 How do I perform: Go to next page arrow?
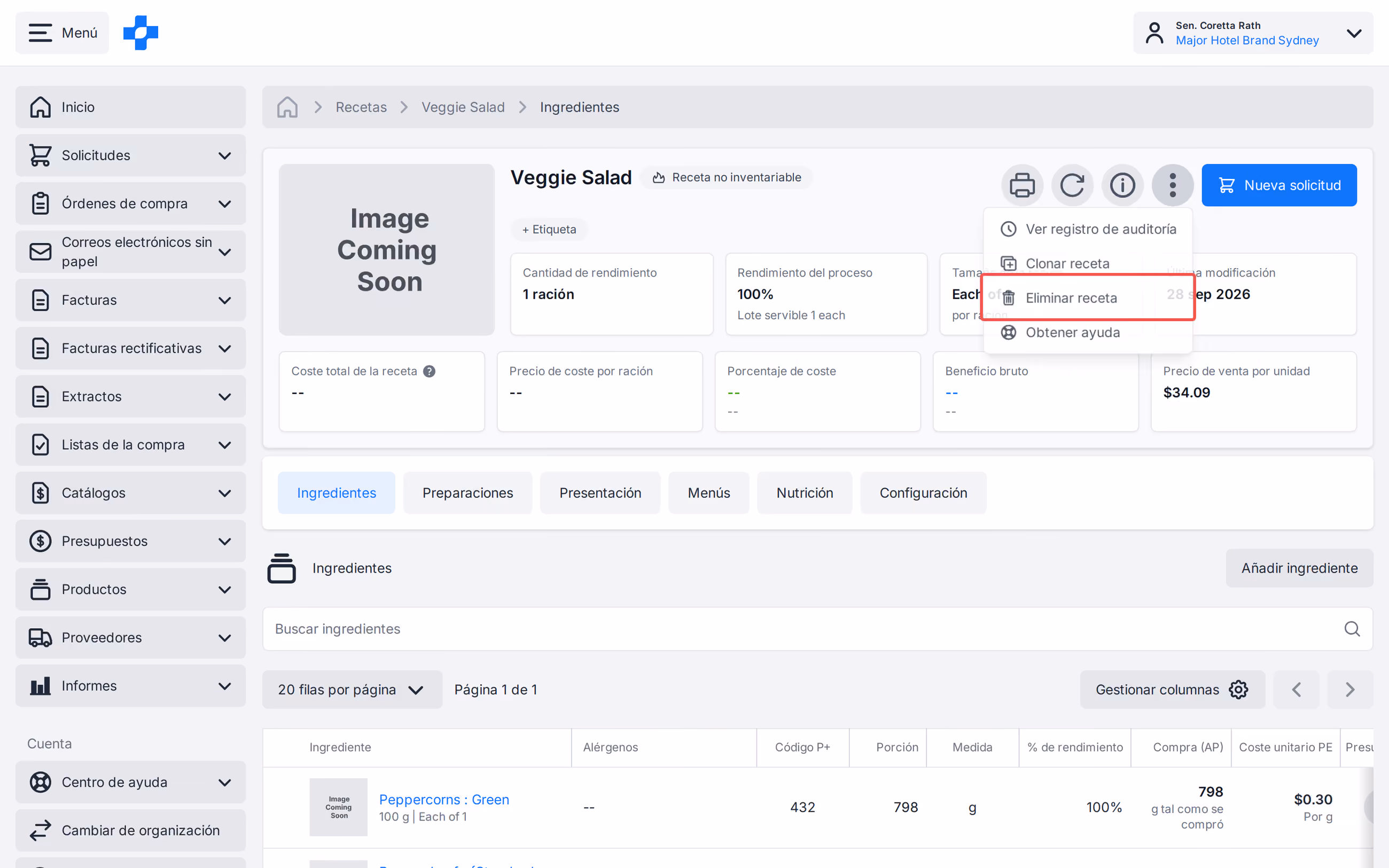(1350, 690)
